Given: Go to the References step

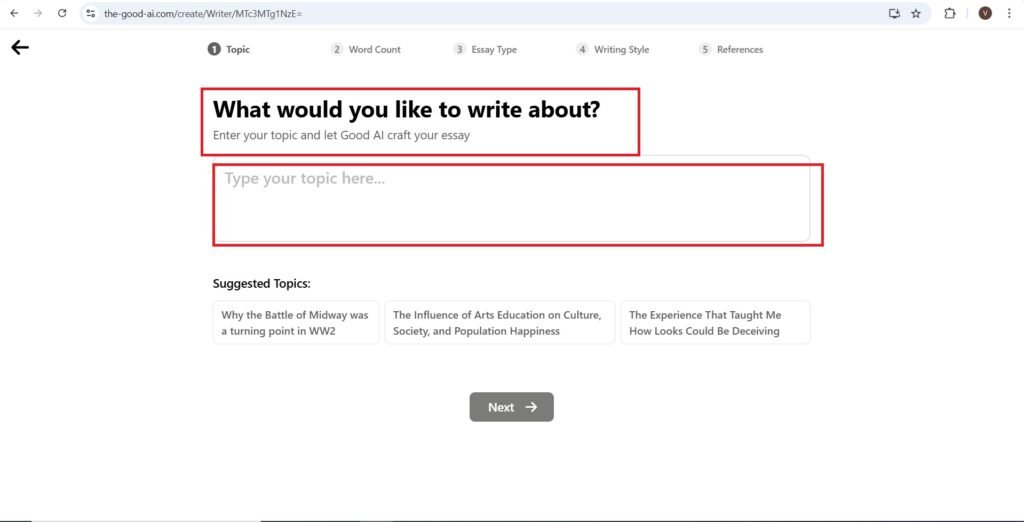Looking at the screenshot, I should [x=731, y=49].
